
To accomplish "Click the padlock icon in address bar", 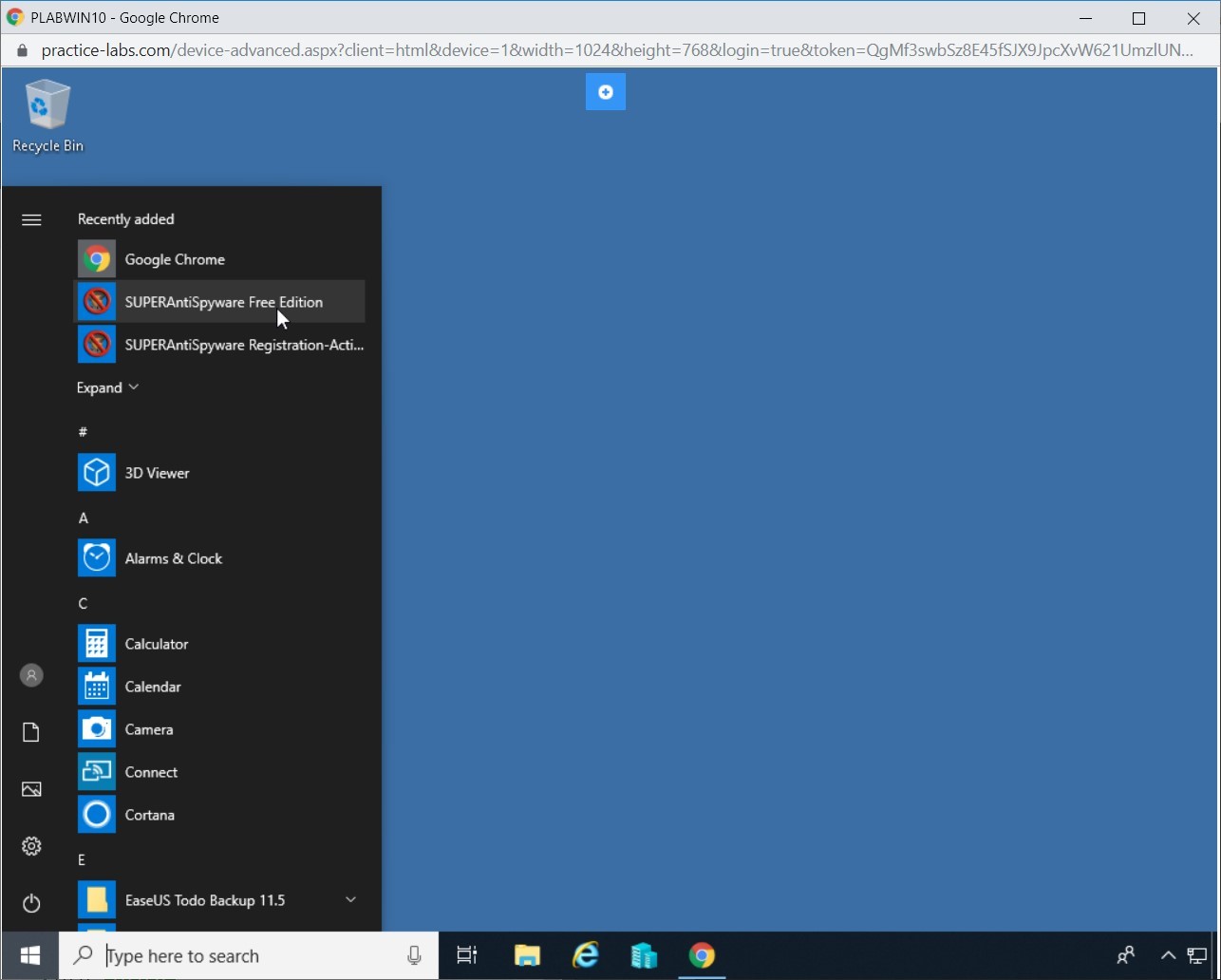I will click(x=23, y=51).
